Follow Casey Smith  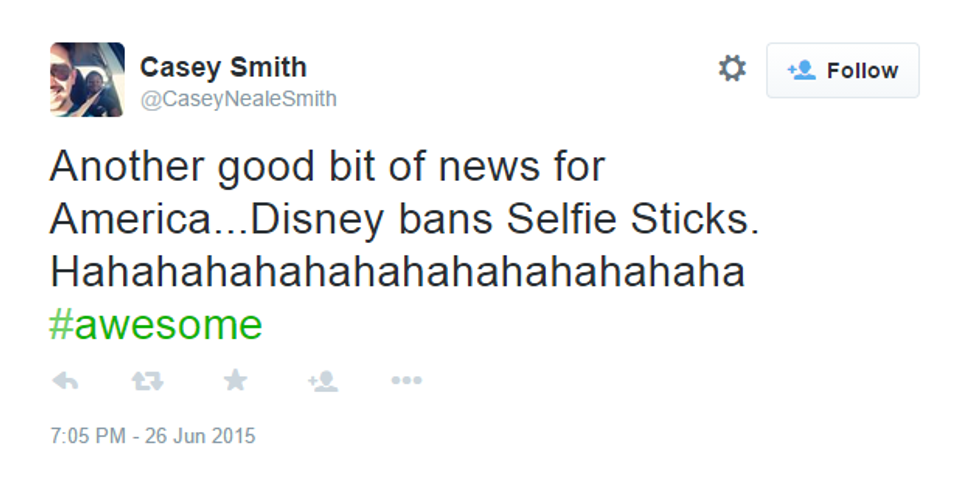coord(842,70)
